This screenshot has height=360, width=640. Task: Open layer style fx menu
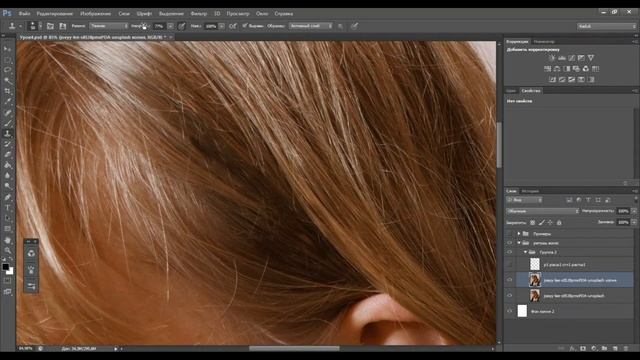572,349
